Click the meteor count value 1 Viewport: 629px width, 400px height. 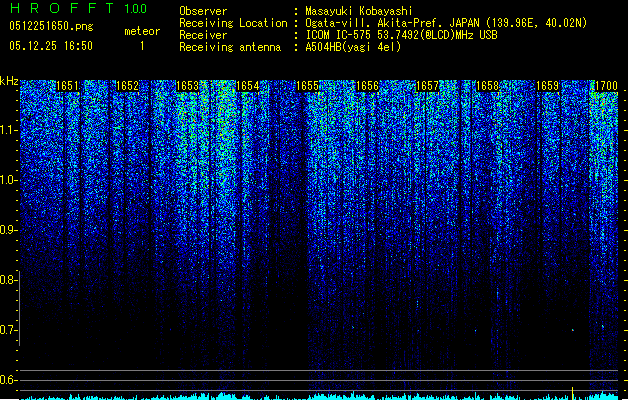point(142,46)
